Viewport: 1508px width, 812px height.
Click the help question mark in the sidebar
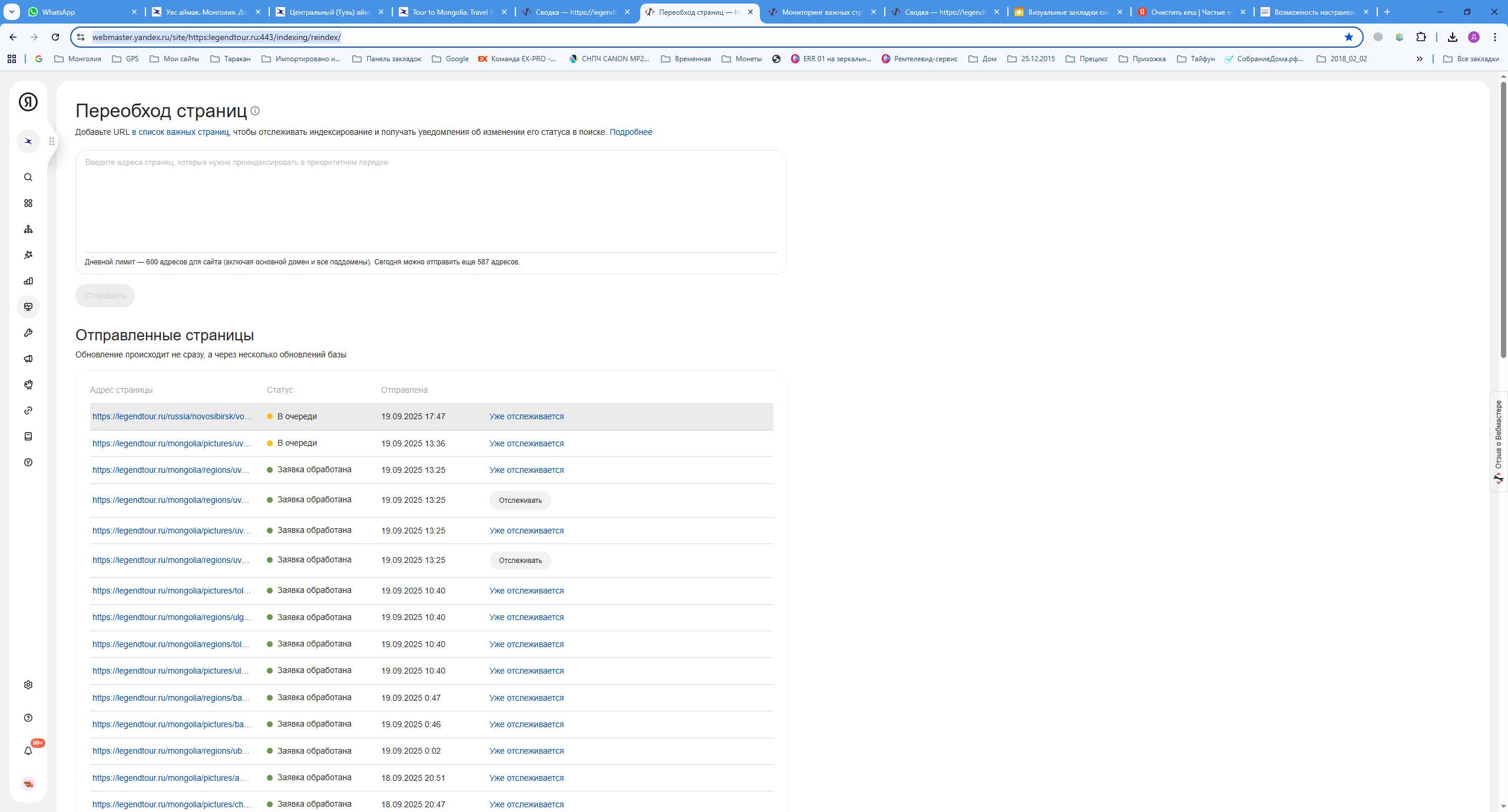pos(28,718)
